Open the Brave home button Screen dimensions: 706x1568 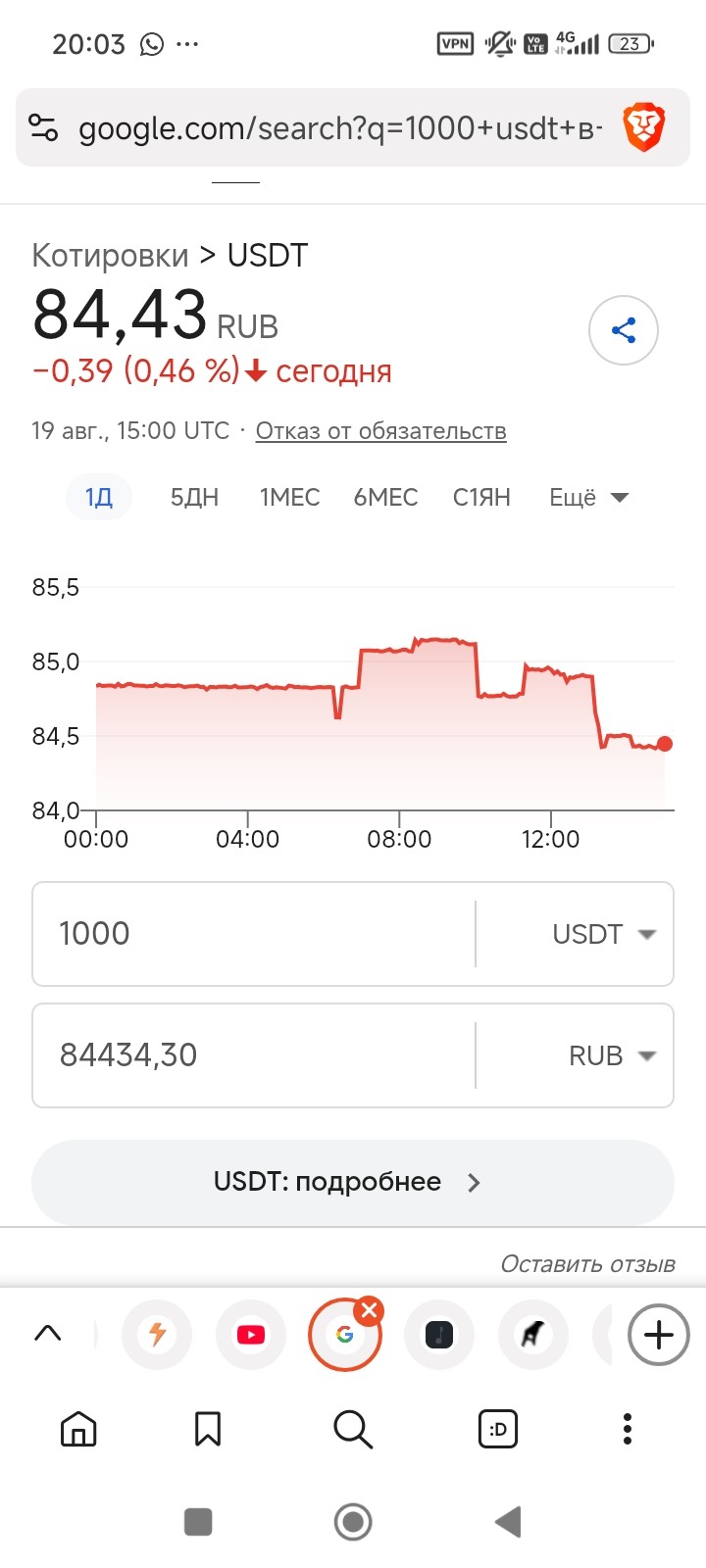(78, 1429)
